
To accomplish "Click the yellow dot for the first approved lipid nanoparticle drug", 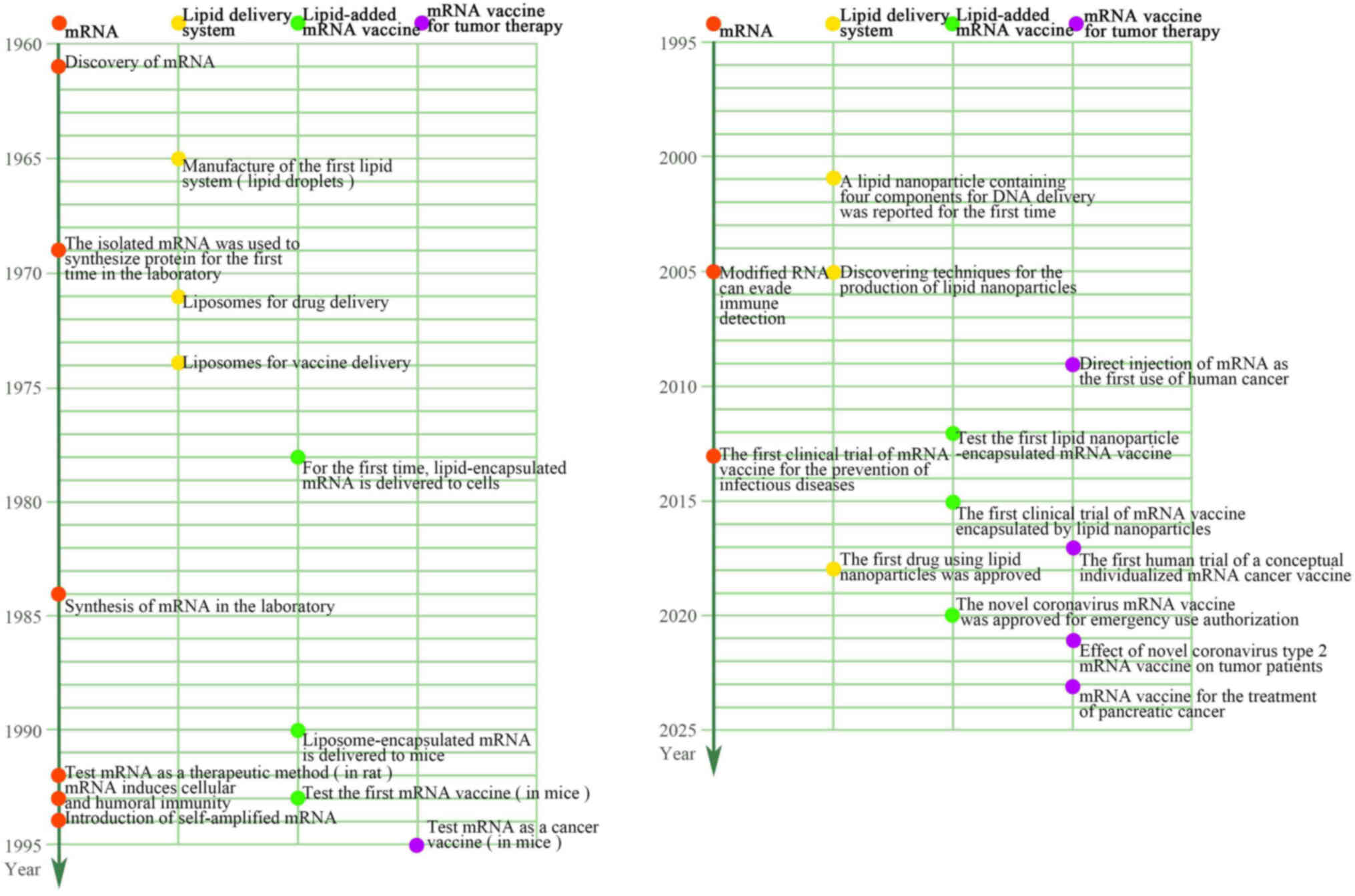I will click(833, 569).
